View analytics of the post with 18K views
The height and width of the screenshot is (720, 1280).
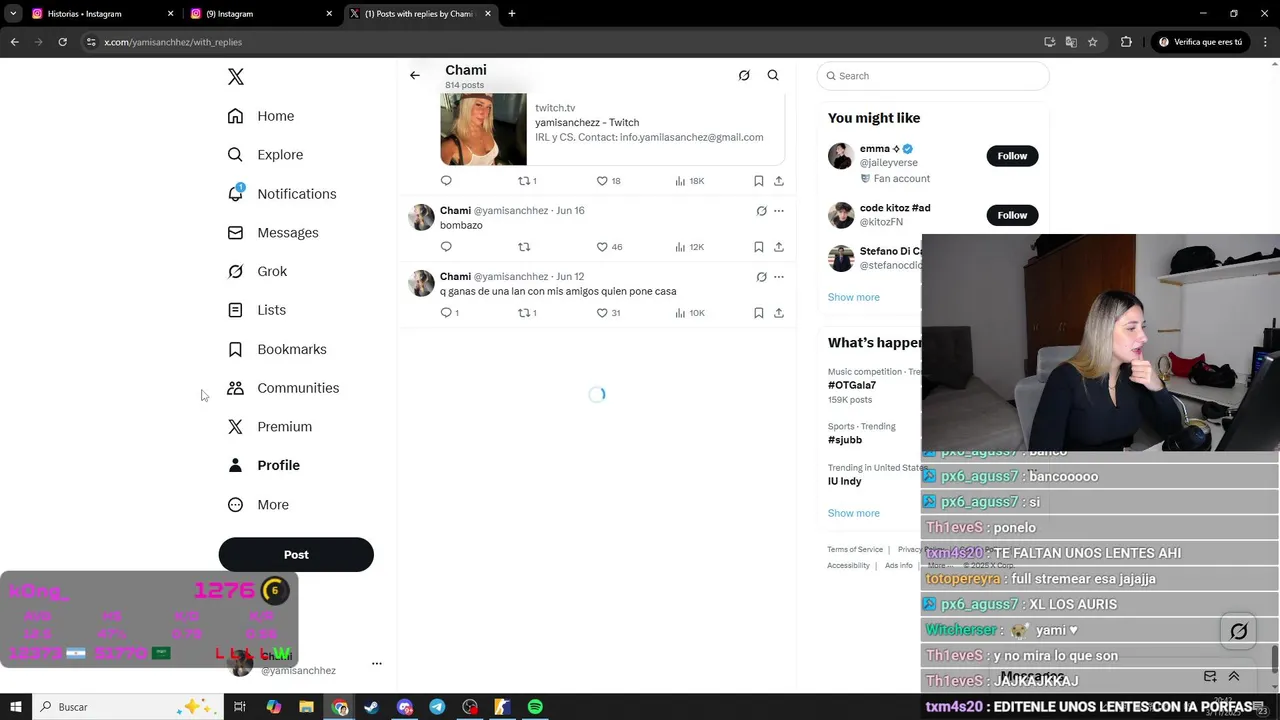690,181
